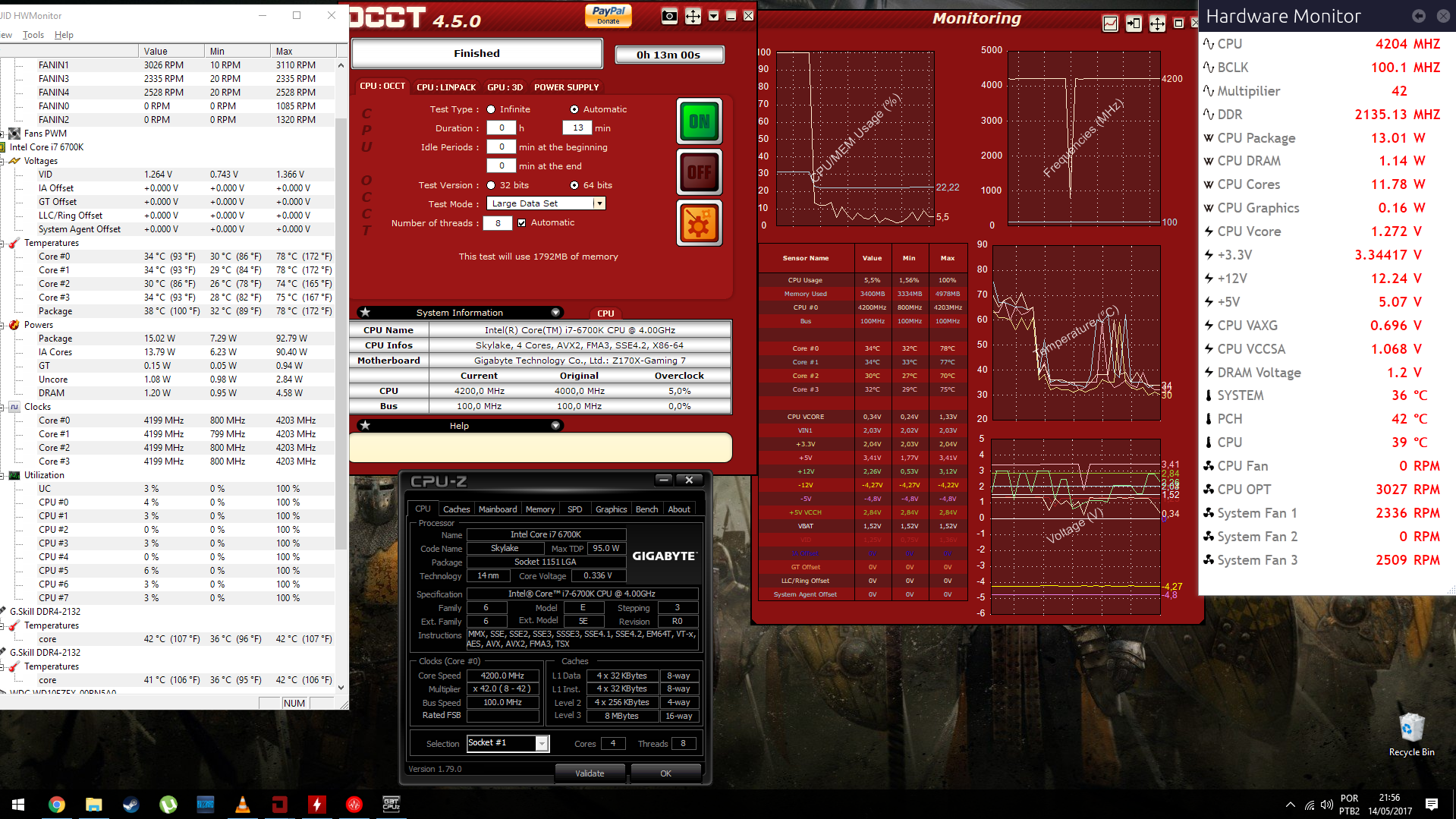The width and height of the screenshot is (1456, 819).
Task: Click the GBT CPU-Z taskbar icon
Action: pyautogui.click(x=391, y=805)
